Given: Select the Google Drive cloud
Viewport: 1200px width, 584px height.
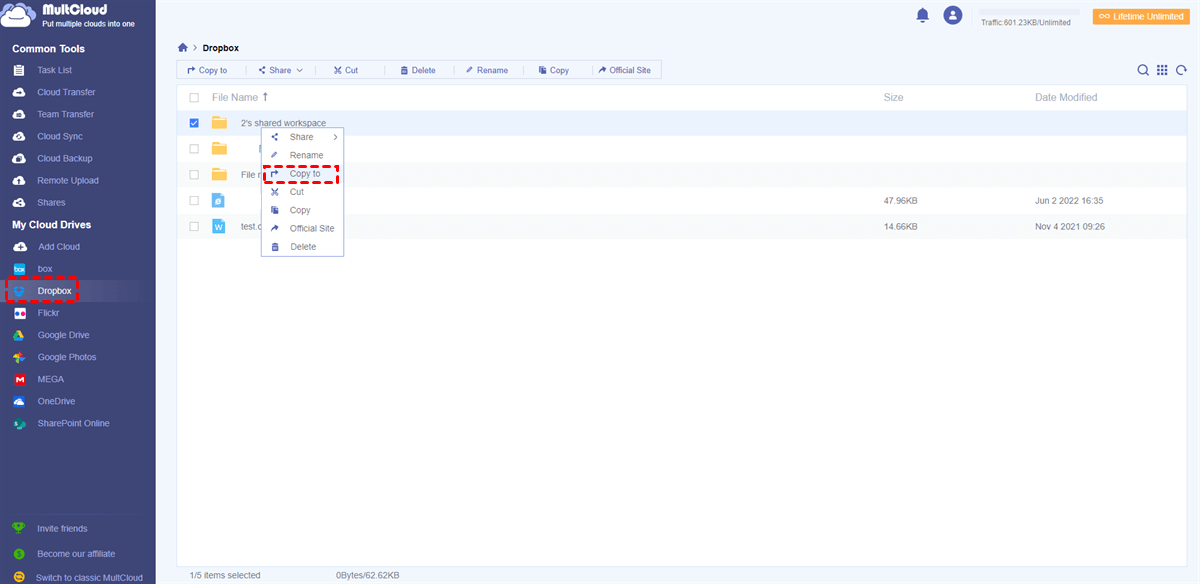Looking at the screenshot, I should (63, 335).
